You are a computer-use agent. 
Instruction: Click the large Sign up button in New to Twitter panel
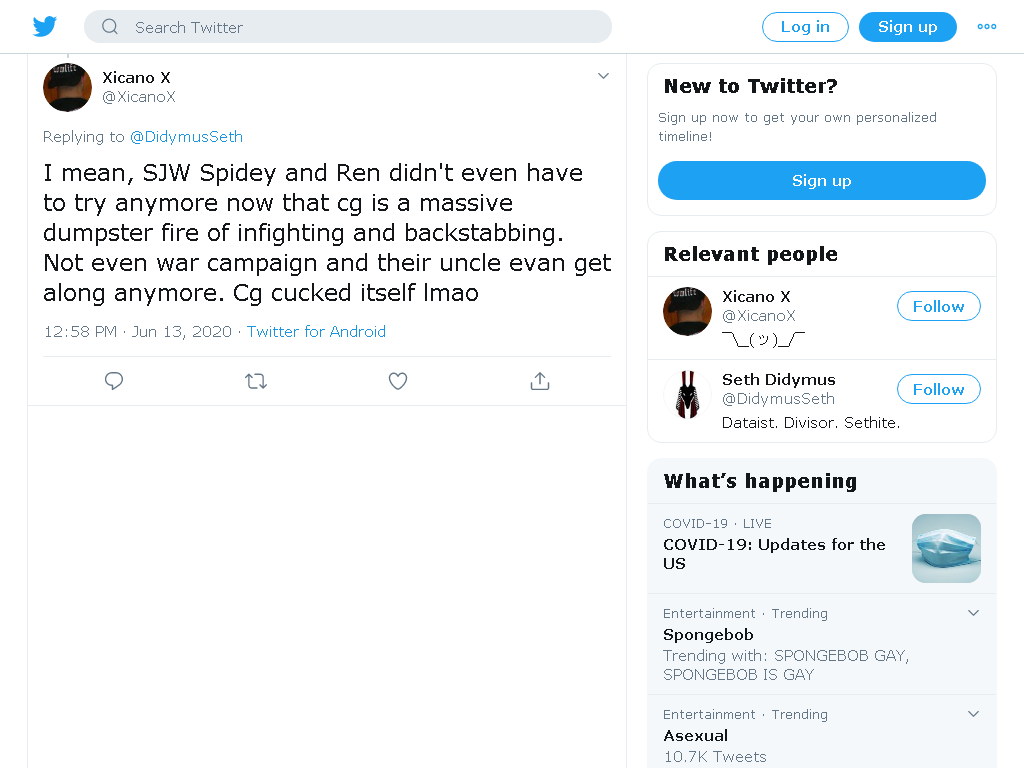(x=822, y=180)
